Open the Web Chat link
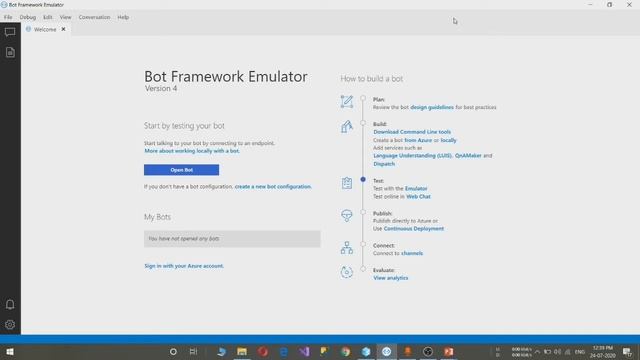640x360 pixels. pos(418,196)
